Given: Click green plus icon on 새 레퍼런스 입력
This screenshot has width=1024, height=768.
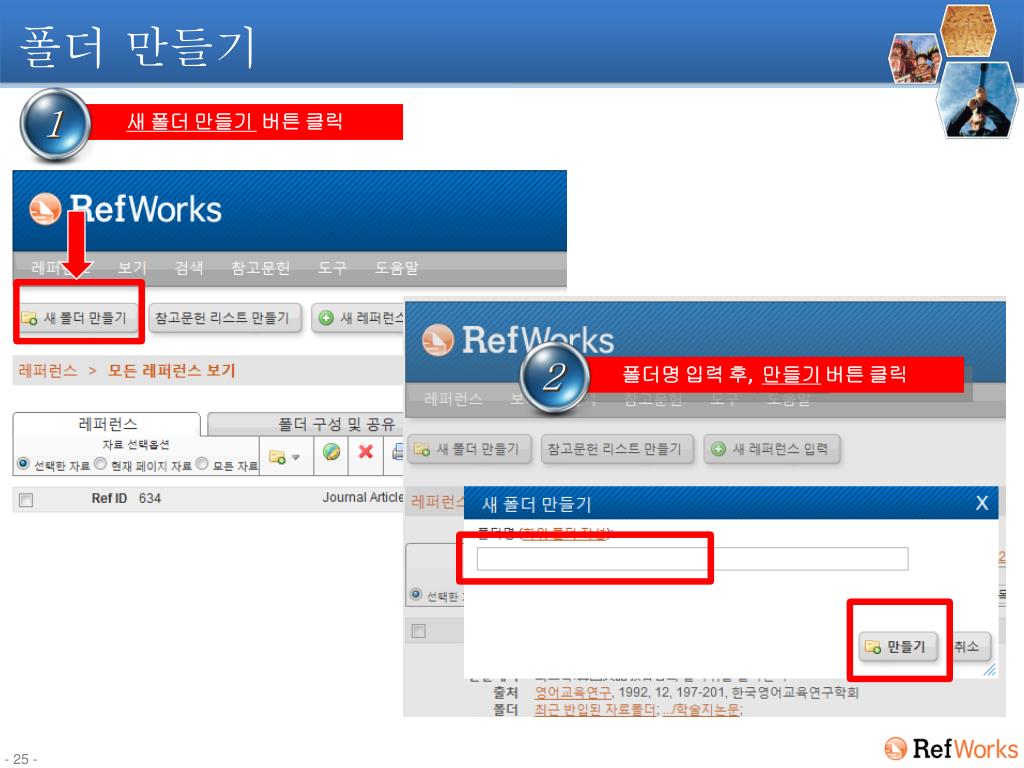Looking at the screenshot, I should click(718, 449).
